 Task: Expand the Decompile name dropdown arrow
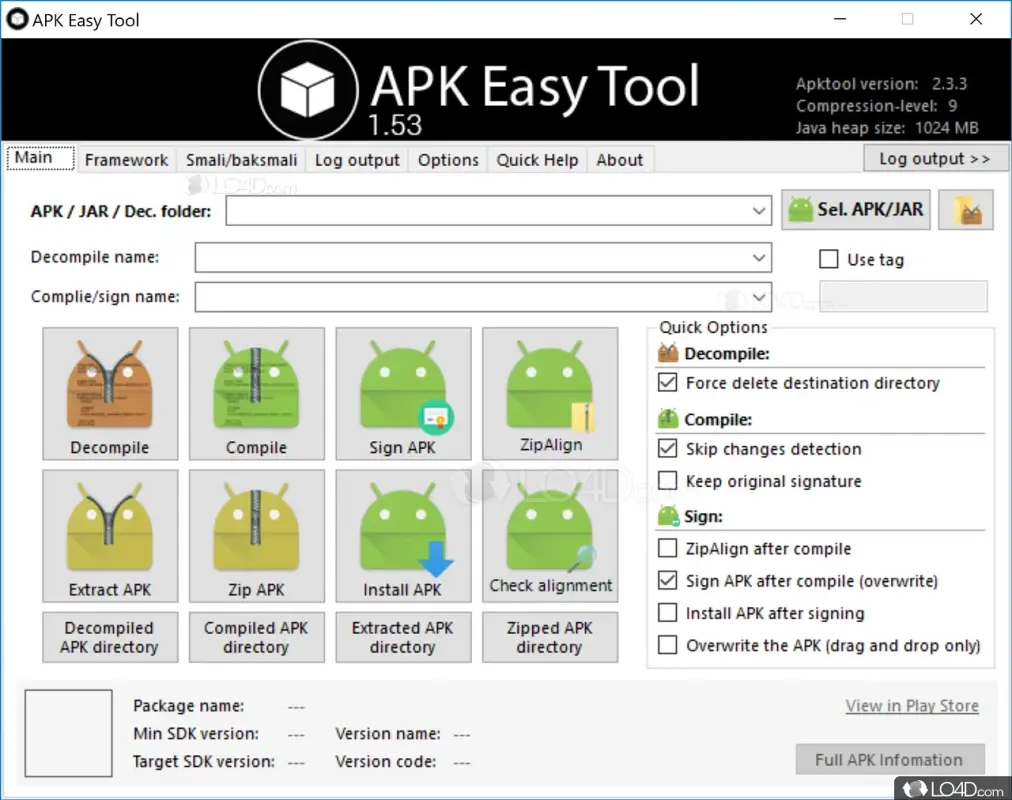click(x=759, y=258)
